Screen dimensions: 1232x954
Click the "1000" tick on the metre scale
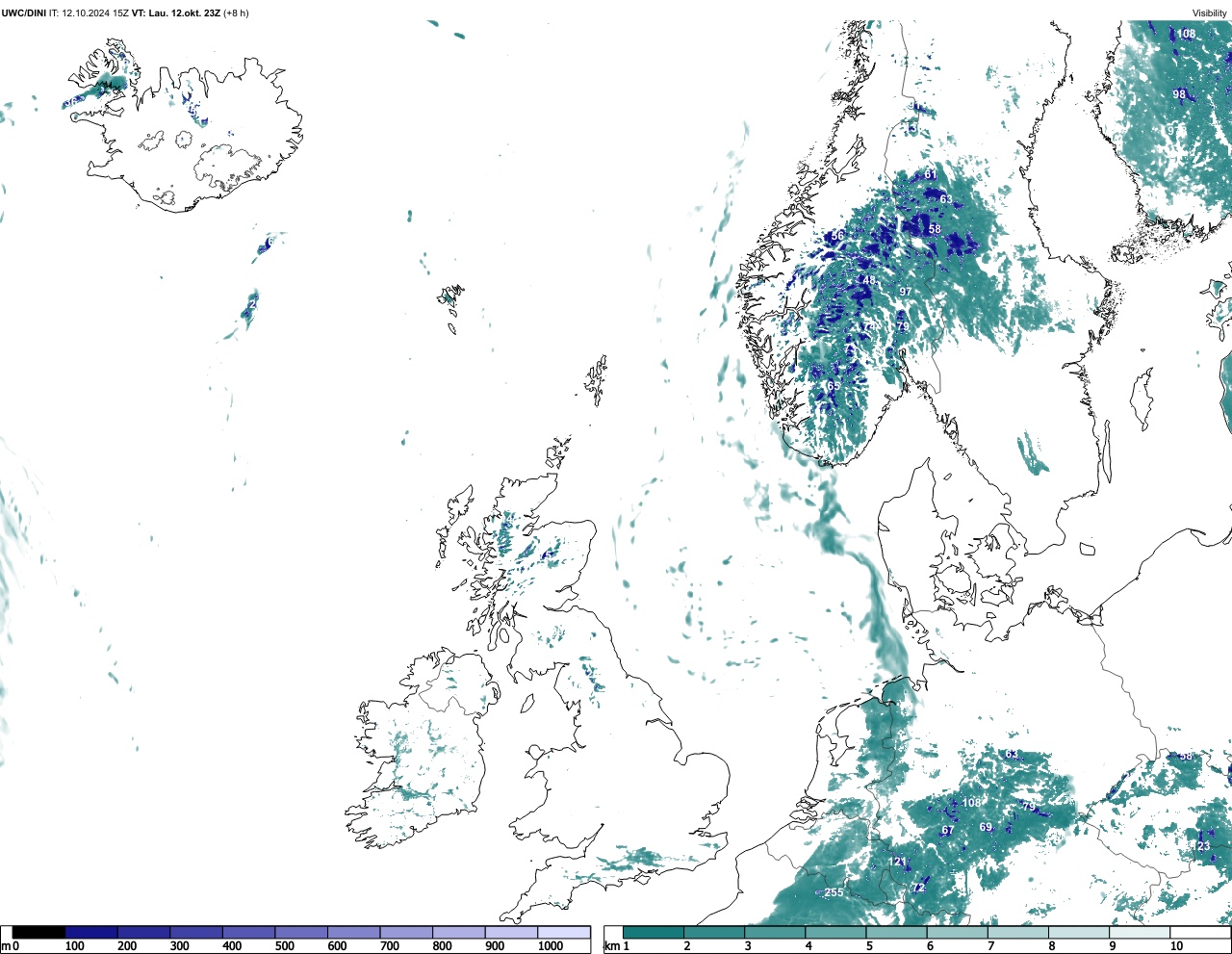pos(551,946)
